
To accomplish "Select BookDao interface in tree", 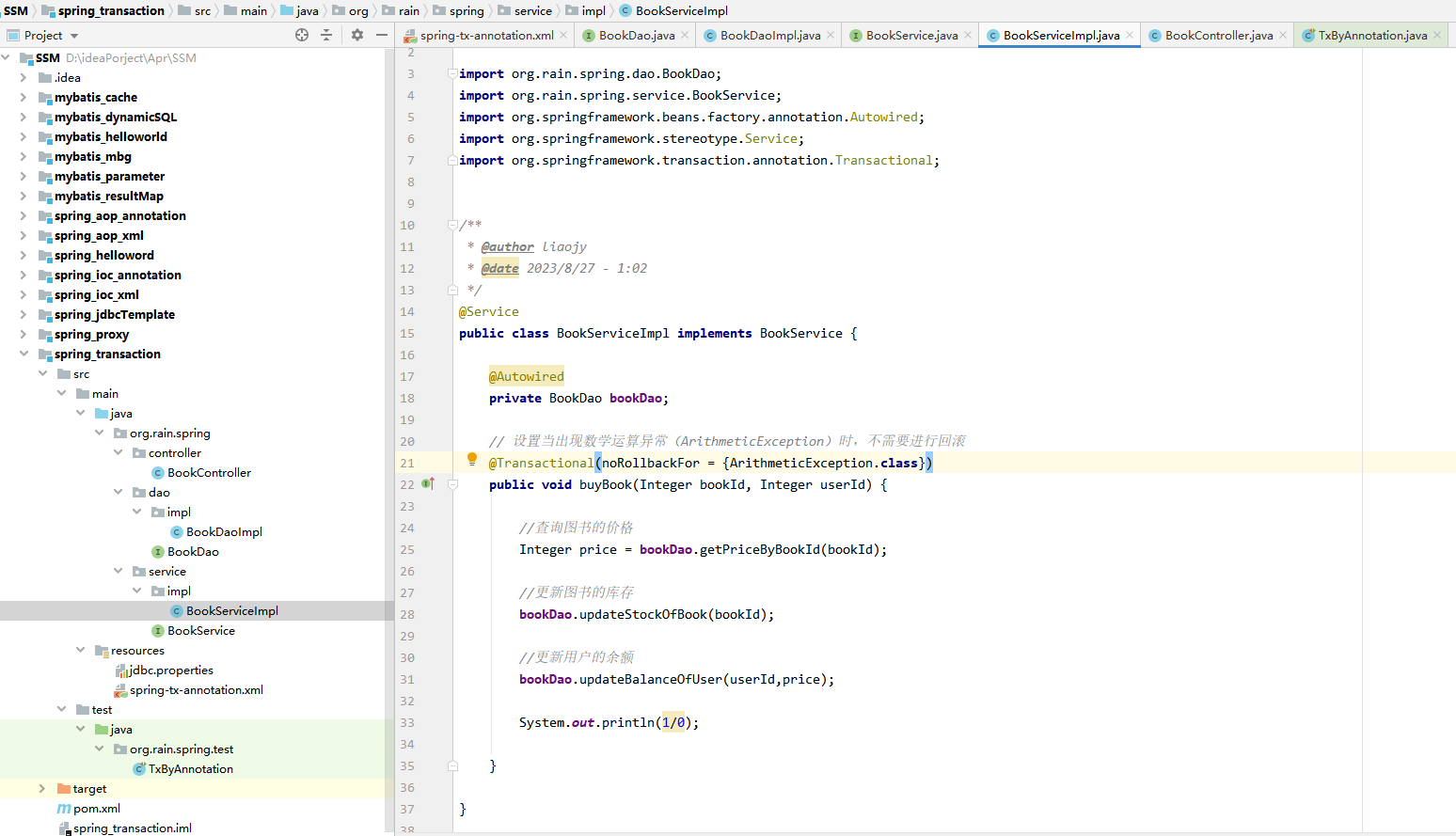I will (193, 551).
